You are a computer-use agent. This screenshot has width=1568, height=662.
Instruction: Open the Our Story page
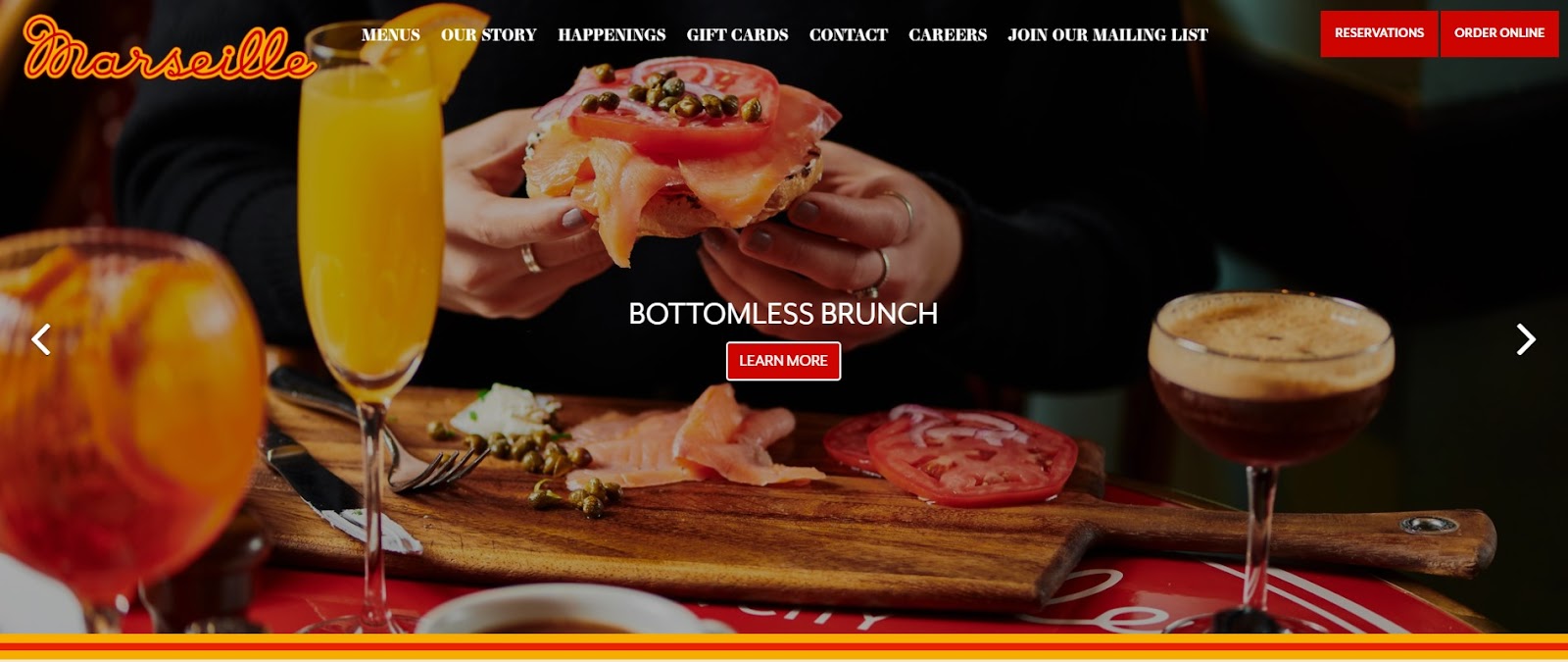pos(488,34)
